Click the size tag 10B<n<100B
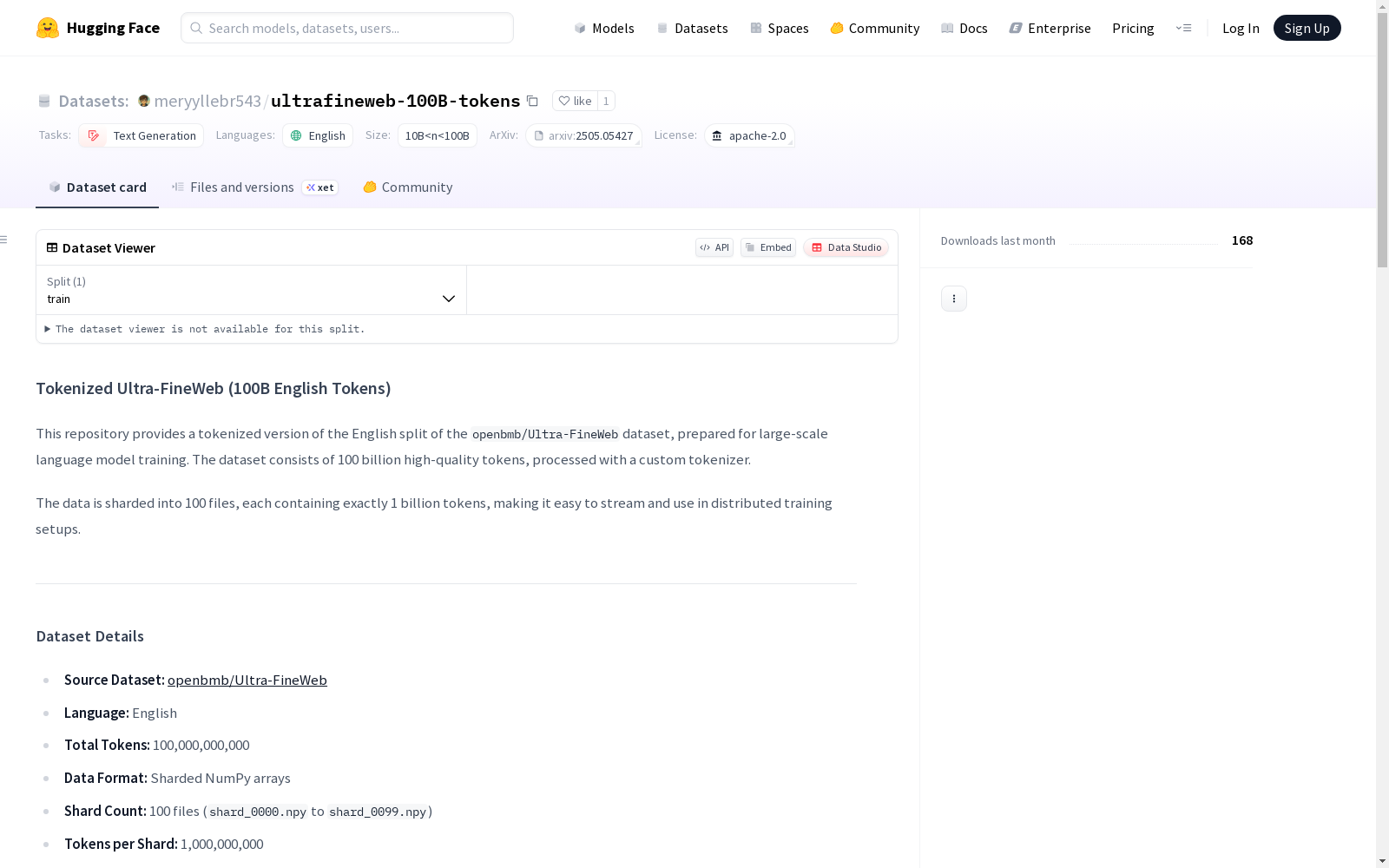This screenshot has width=1389, height=868. [438, 135]
